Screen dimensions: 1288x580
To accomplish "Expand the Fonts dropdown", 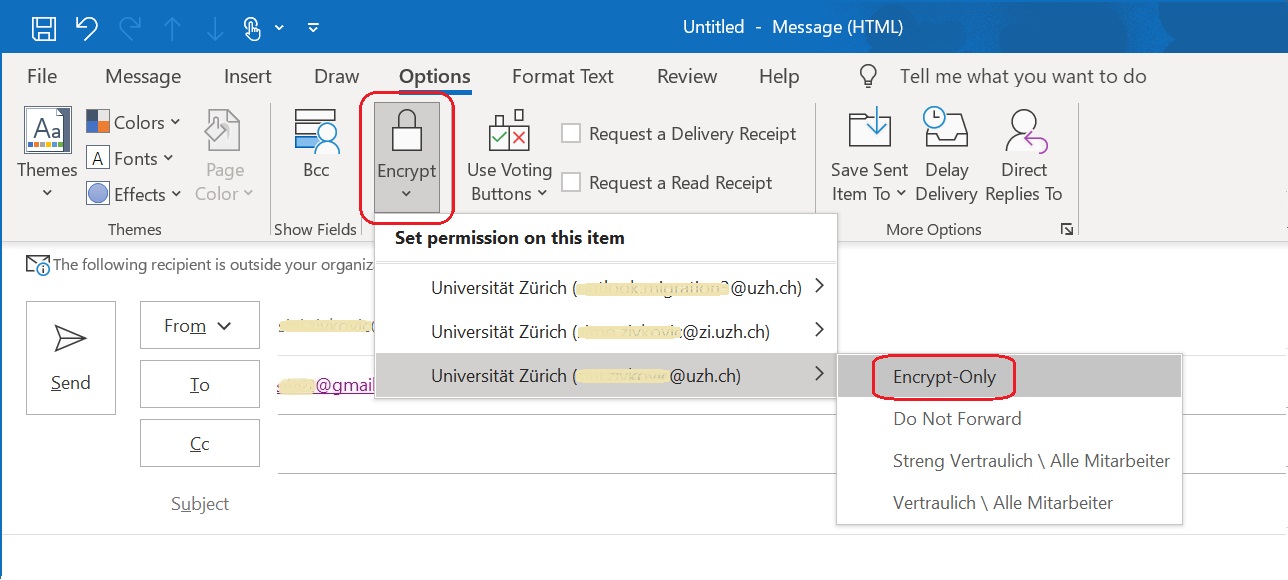I will coord(133,158).
